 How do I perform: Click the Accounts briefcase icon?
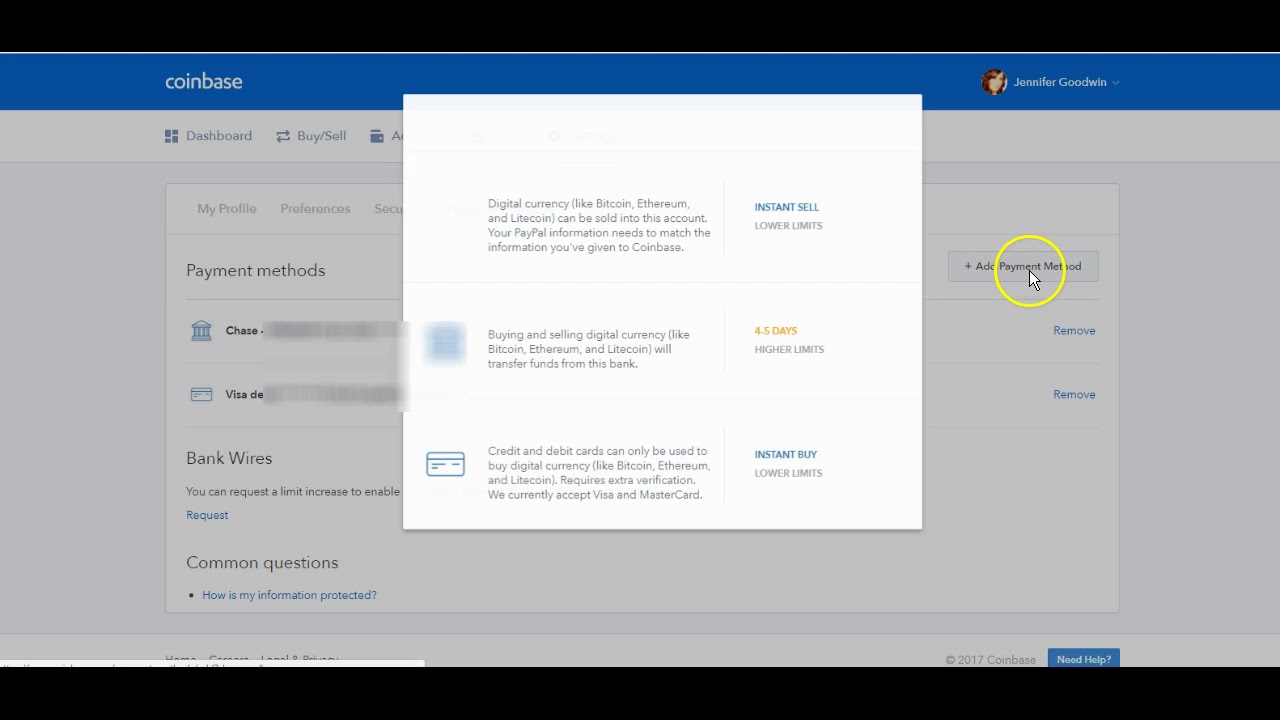point(377,136)
